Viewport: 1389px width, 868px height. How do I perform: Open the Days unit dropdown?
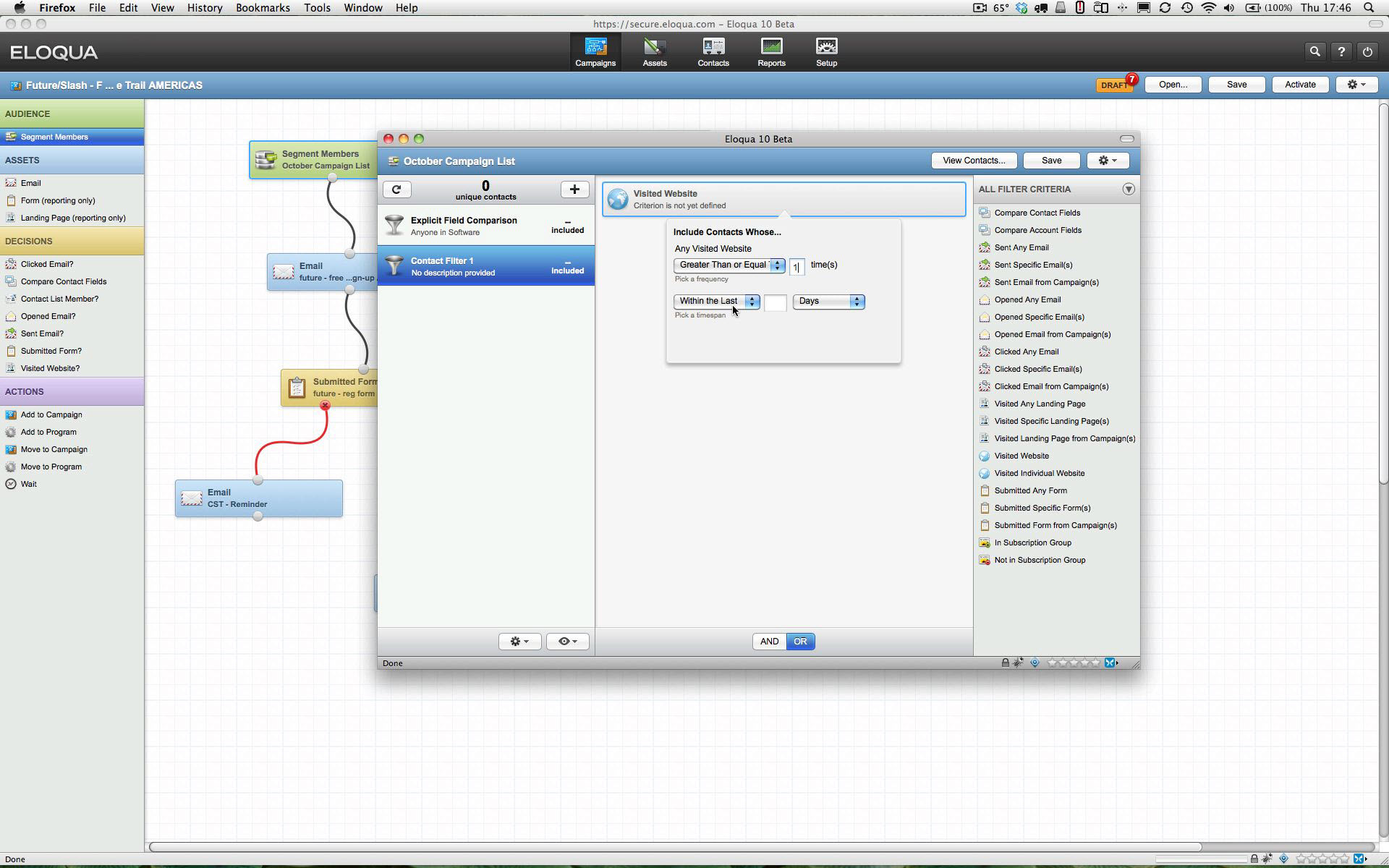point(828,302)
